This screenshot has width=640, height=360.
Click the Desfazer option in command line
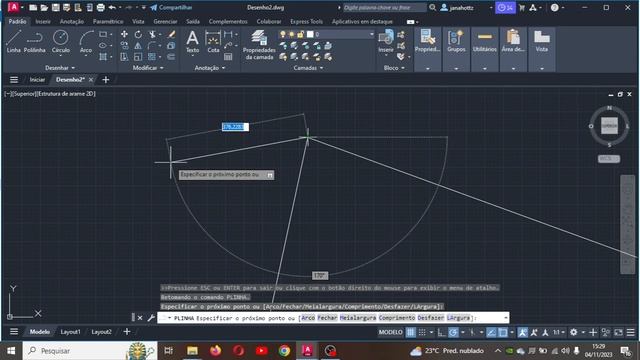click(431, 318)
